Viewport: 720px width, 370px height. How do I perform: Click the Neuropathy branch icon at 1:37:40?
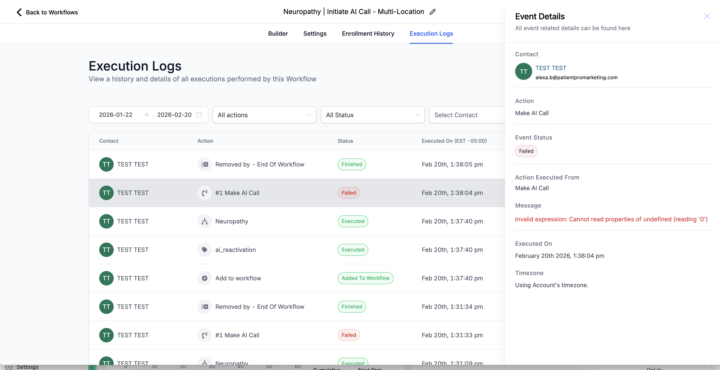tap(205, 221)
